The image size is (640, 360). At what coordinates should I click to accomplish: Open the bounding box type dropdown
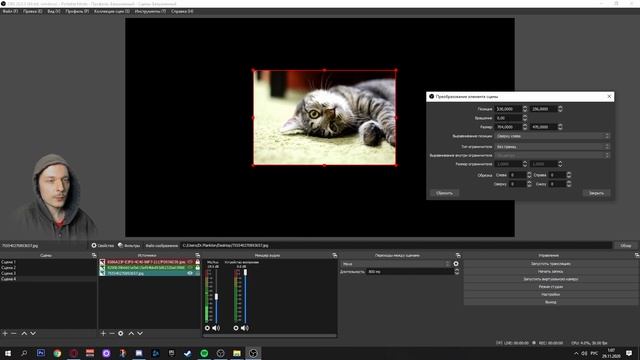(x=552, y=146)
